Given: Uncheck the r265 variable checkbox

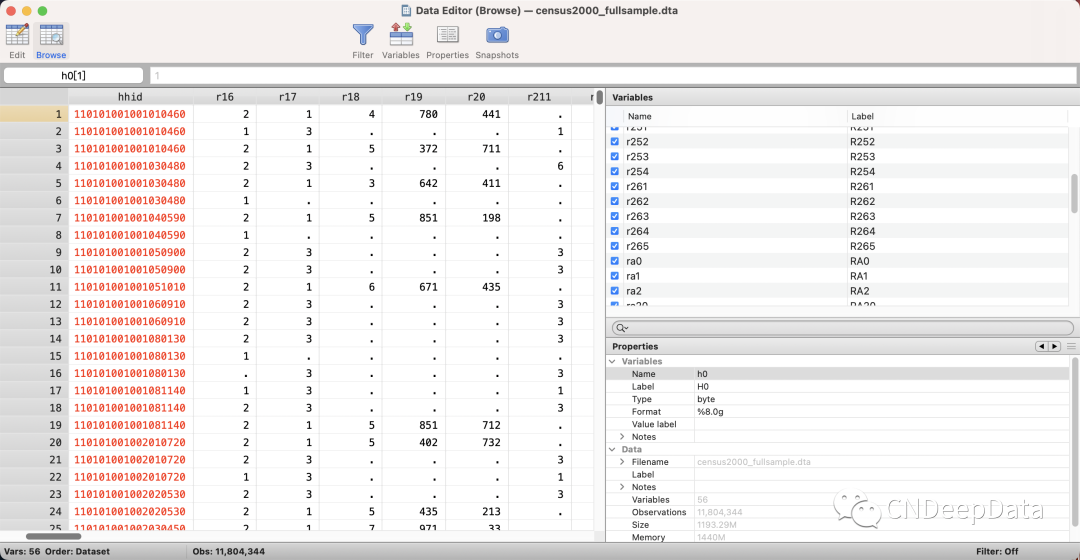Looking at the screenshot, I should 615,246.
